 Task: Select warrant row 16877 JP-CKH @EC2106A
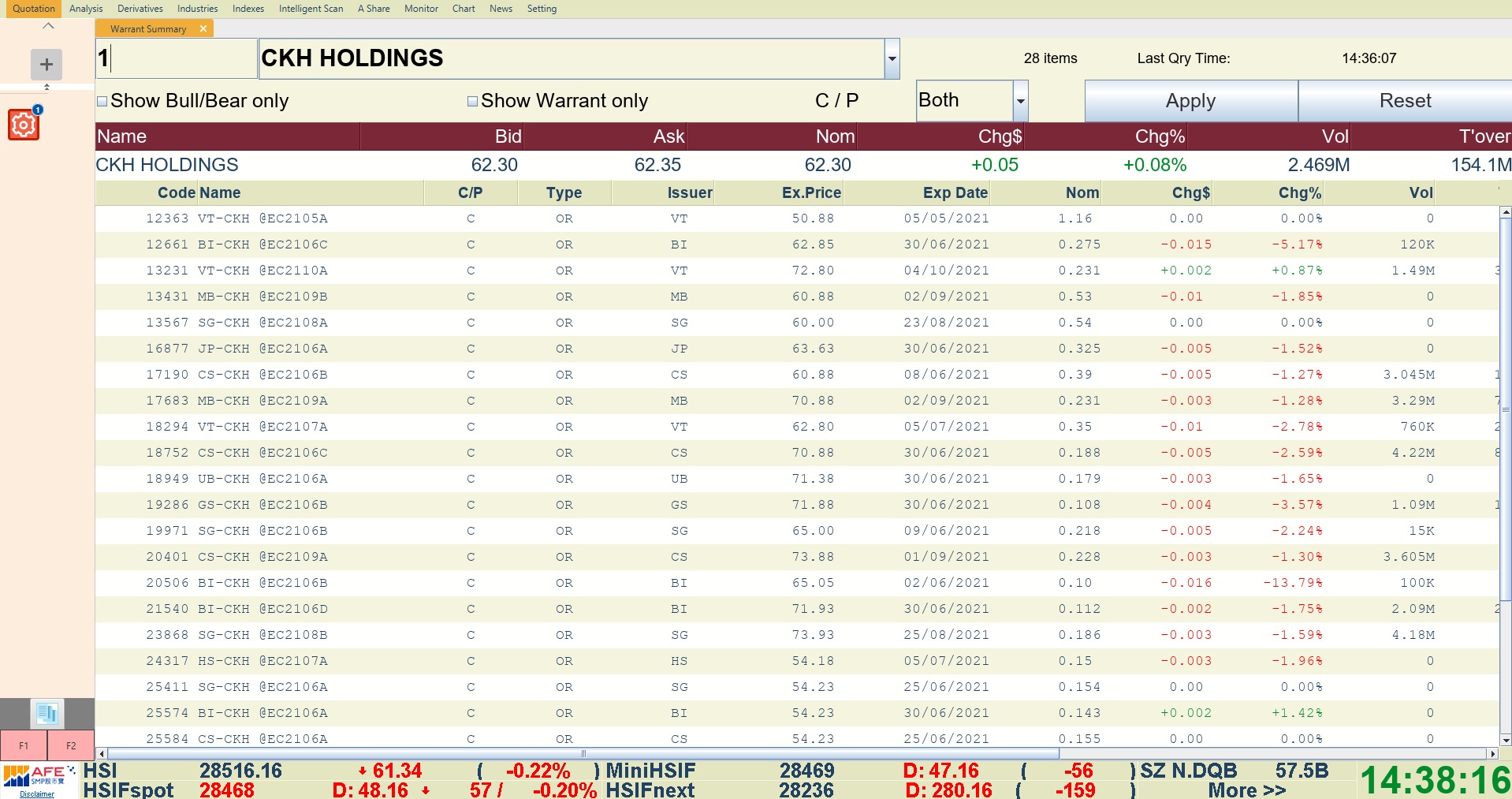point(797,349)
